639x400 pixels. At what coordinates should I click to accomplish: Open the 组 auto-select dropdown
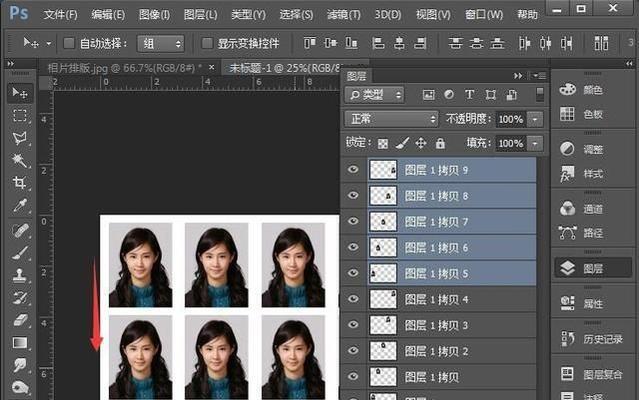coord(161,43)
